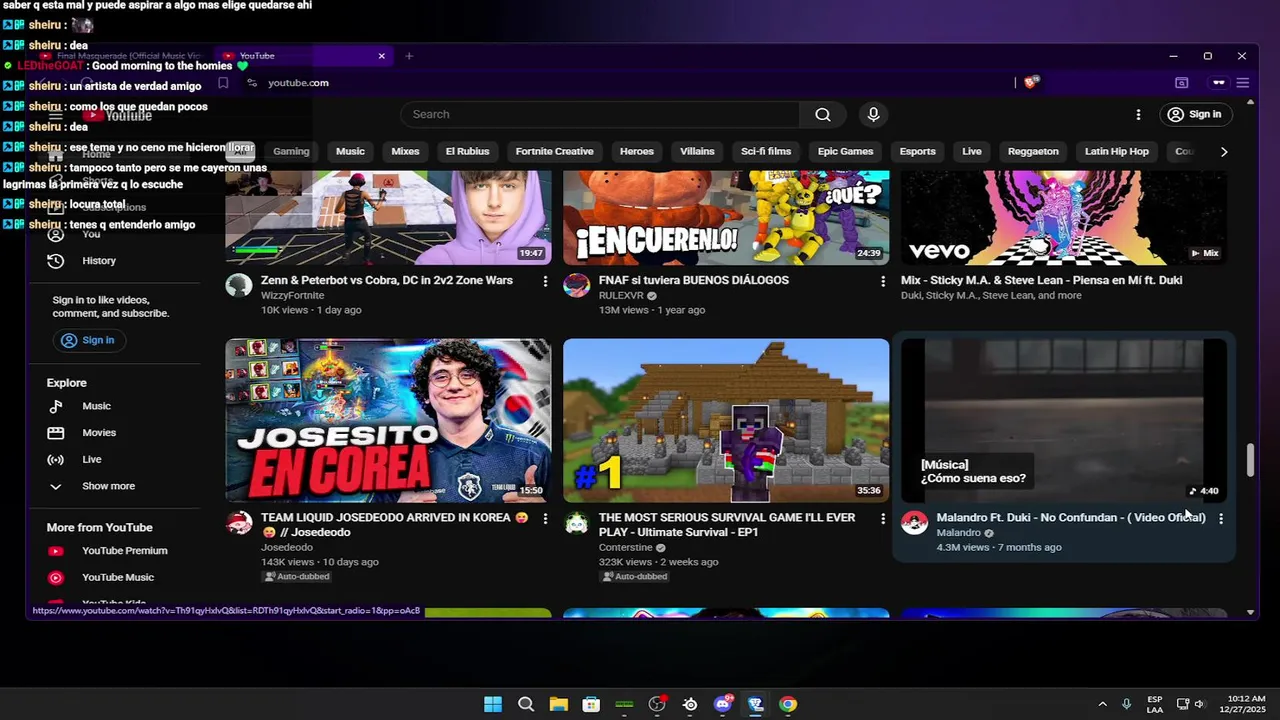Open Conterstine channel name link

point(625,548)
